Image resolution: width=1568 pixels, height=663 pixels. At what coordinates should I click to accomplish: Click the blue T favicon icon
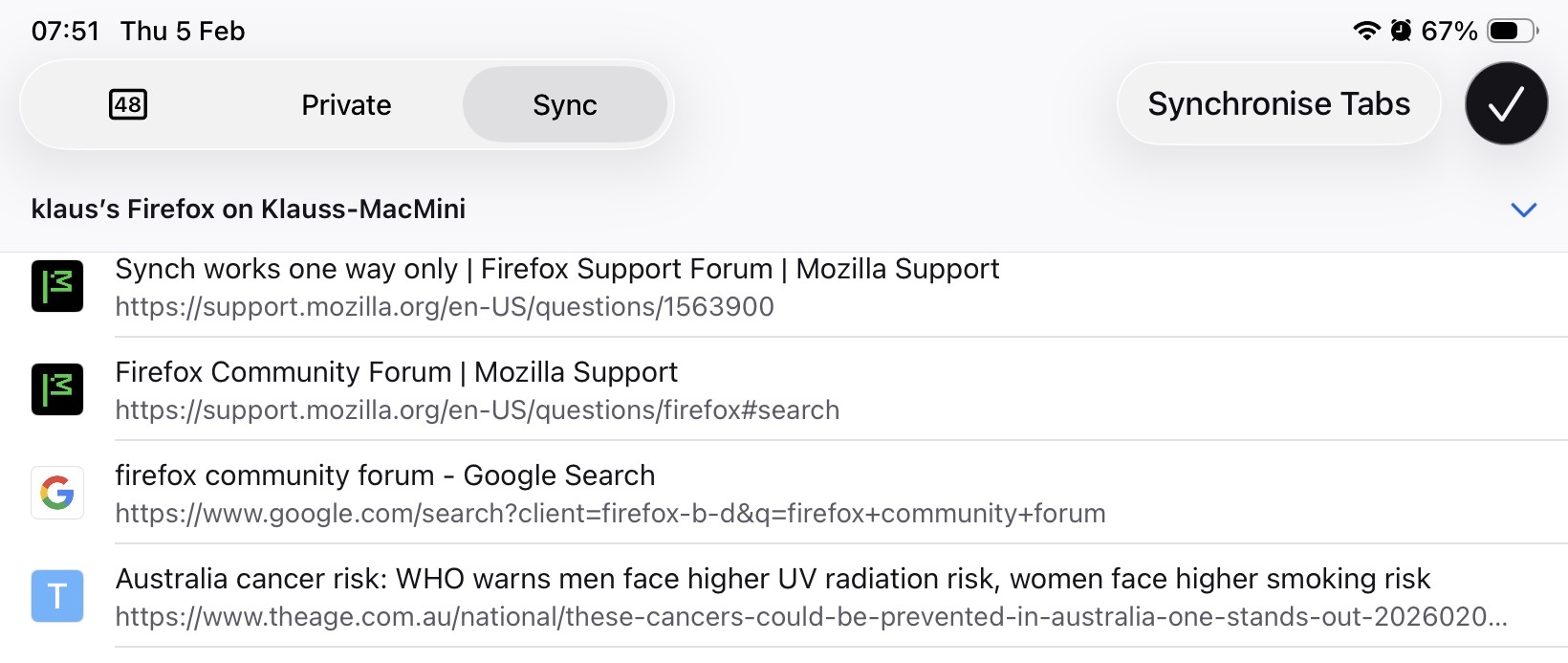57,596
